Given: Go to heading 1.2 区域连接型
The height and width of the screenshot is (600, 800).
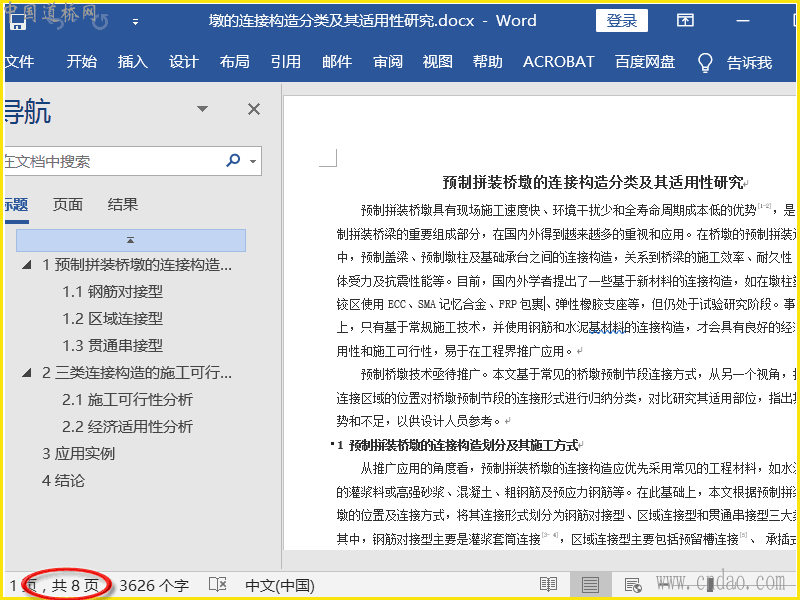Looking at the screenshot, I should (x=113, y=319).
